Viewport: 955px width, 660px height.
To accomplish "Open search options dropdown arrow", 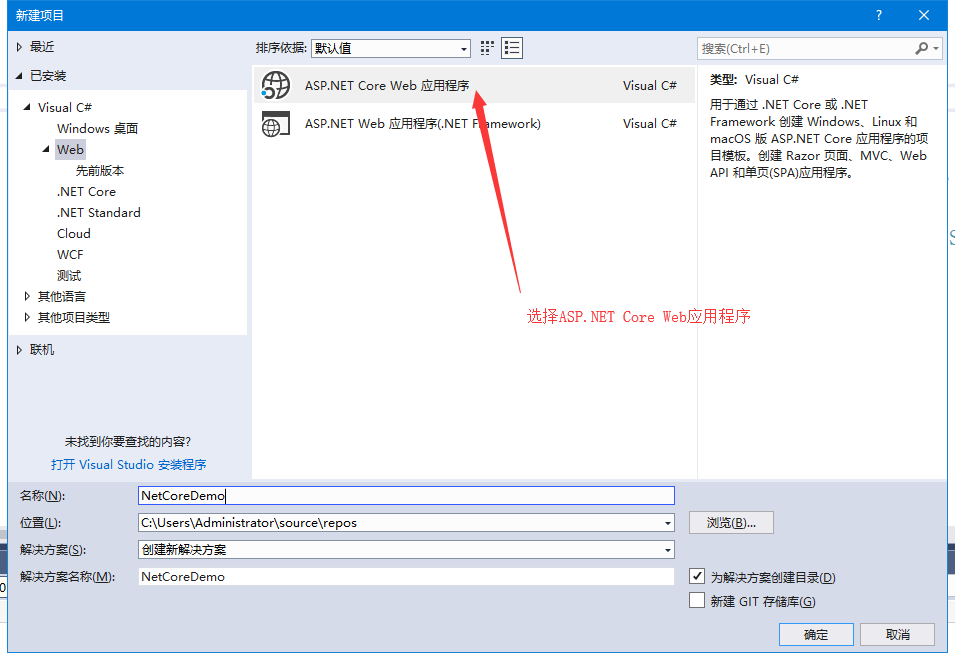I will pyautogui.click(x=936, y=48).
